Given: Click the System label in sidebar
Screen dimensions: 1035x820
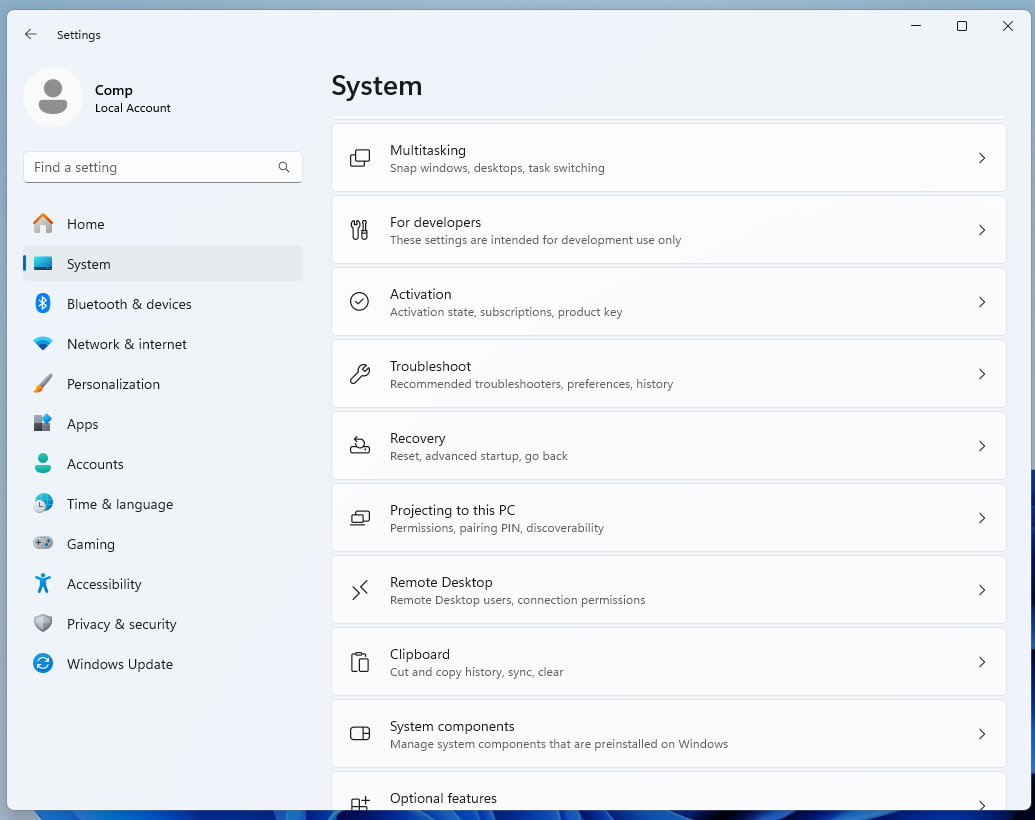Looking at the screenshot, I should pyautogui.click(x=88, y=264).
